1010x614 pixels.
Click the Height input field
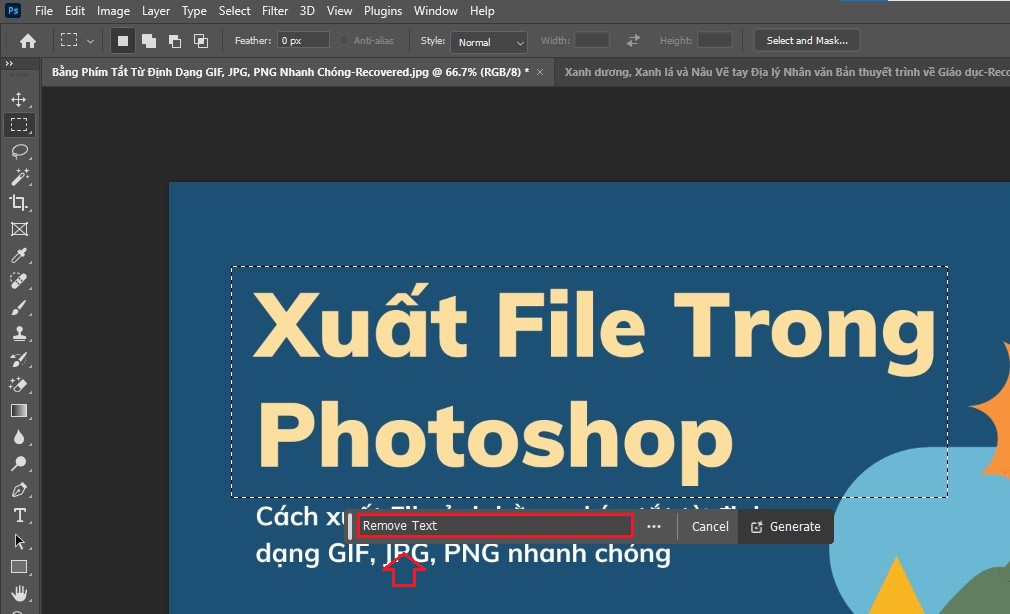point(715,41)
